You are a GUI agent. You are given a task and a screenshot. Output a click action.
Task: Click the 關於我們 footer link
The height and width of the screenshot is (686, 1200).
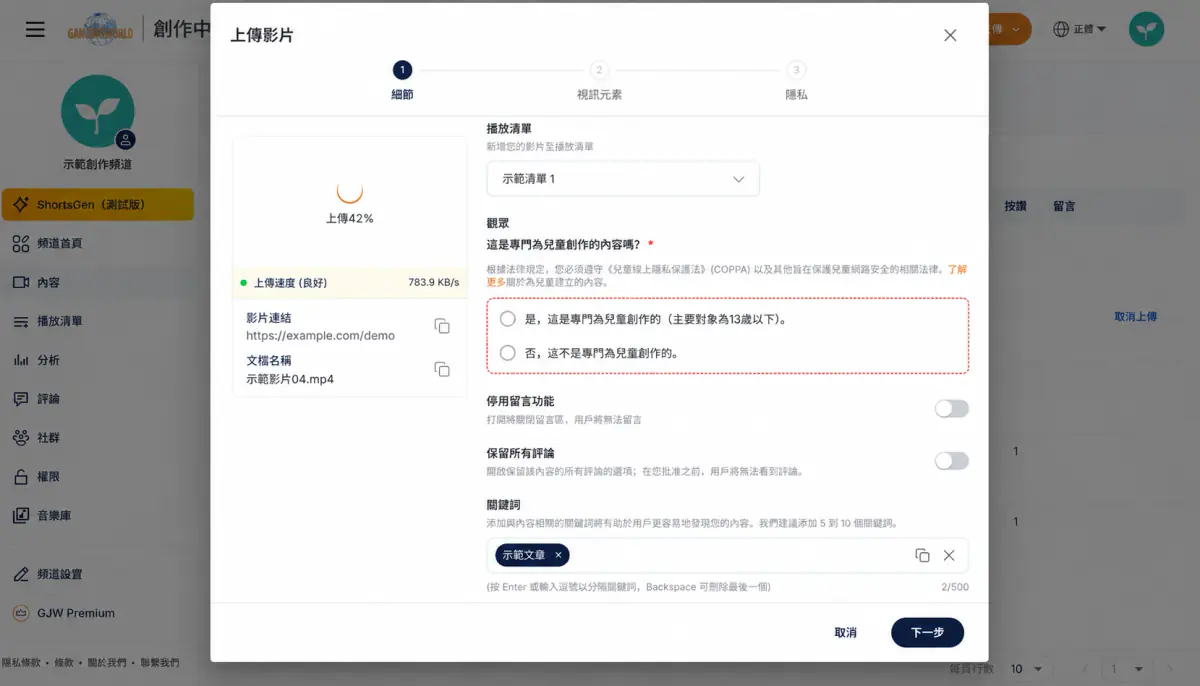click(107, 663)
